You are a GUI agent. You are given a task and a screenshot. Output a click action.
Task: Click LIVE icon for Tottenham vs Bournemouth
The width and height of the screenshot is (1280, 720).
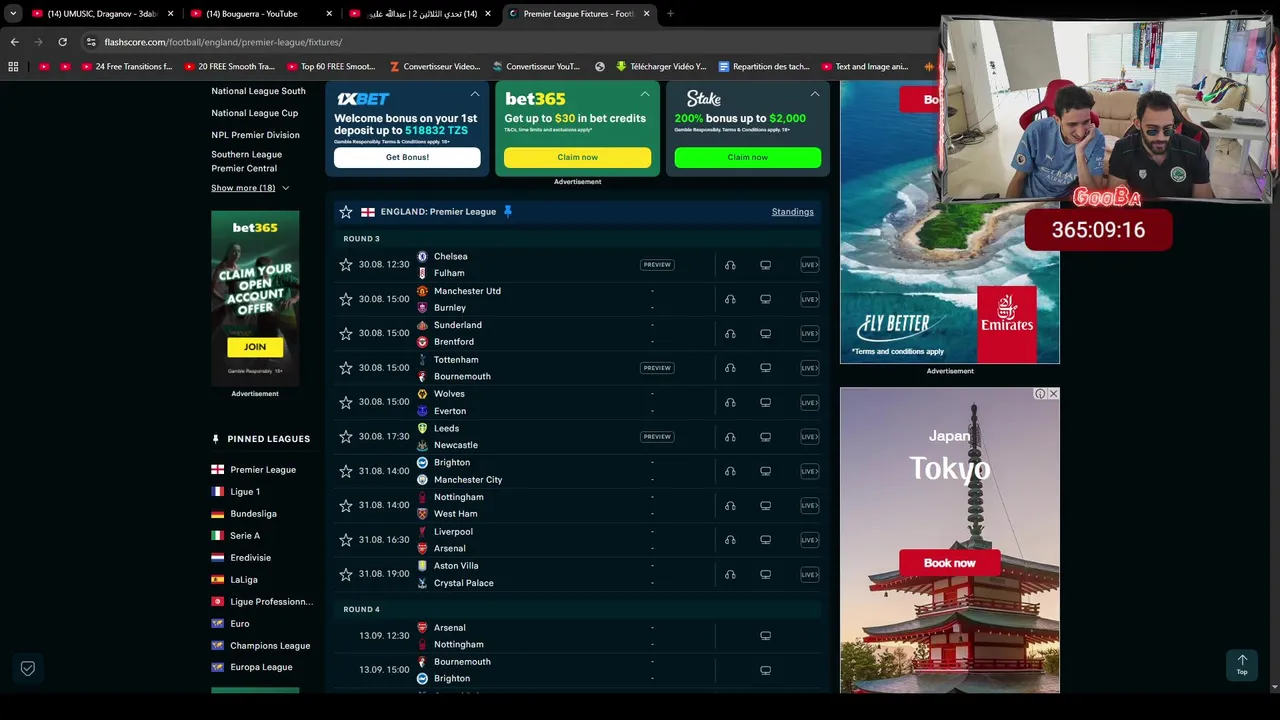click(x=809, y=368)
